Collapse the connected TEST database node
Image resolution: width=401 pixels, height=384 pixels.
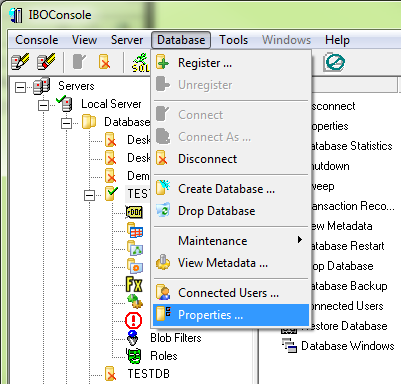point(89,195)
